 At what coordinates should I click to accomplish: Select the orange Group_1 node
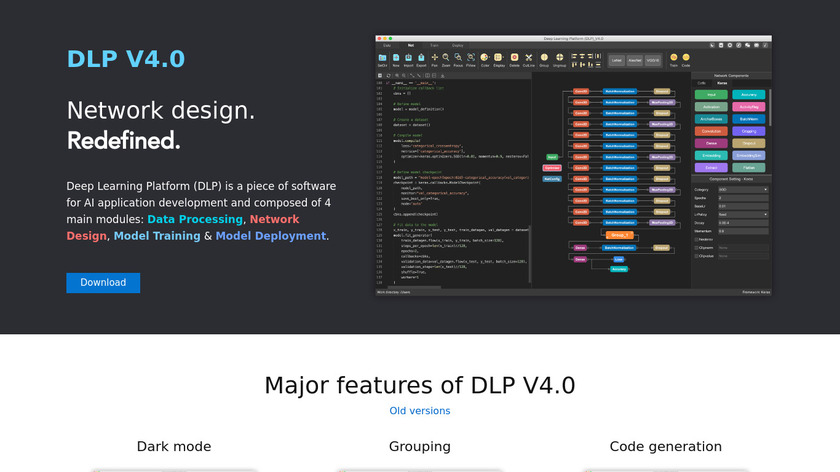pyautogui.click(x=619, y=235)
